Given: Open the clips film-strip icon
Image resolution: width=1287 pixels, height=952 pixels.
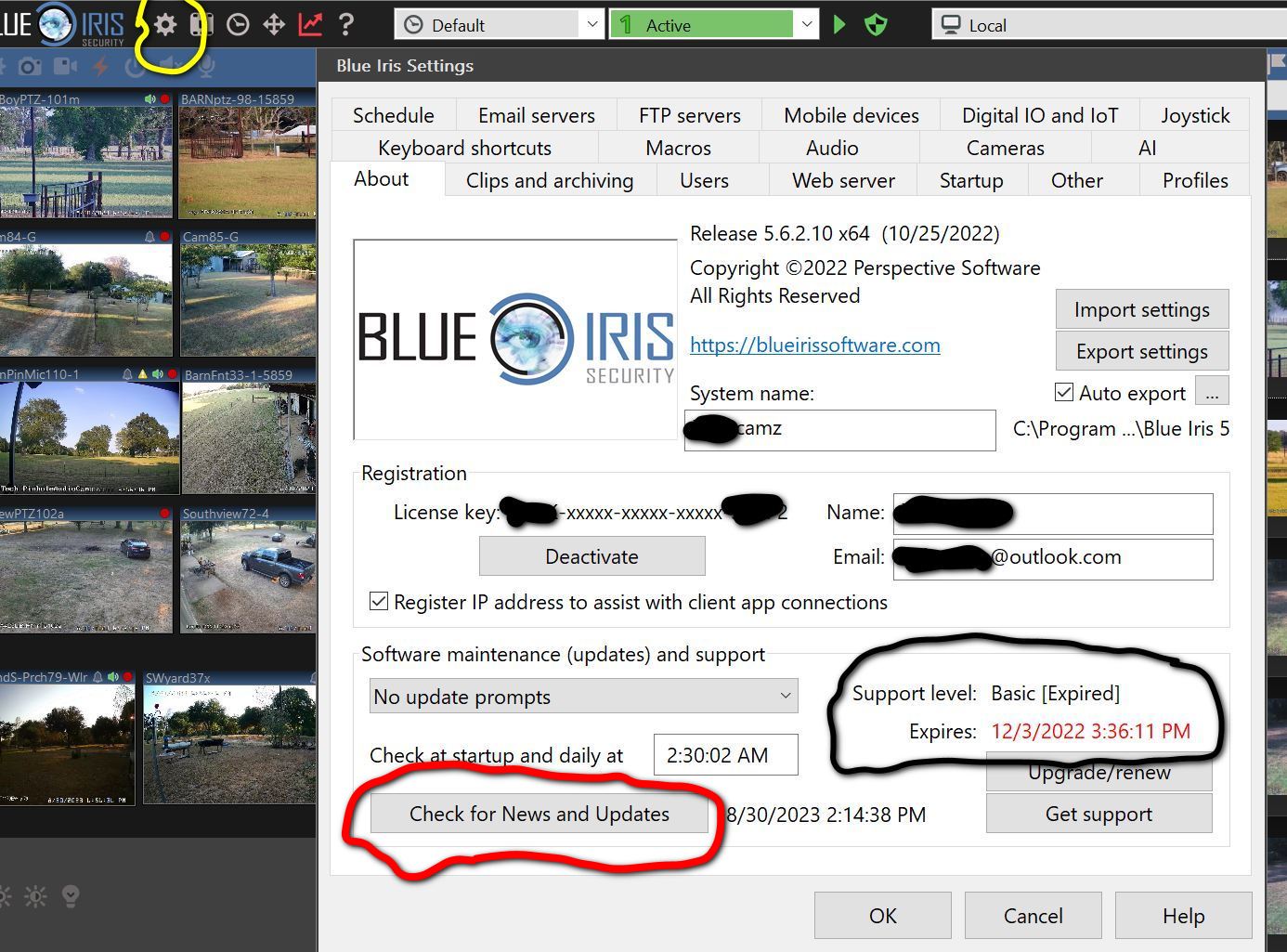Looking at the screenshot, I should coord(201,25).
